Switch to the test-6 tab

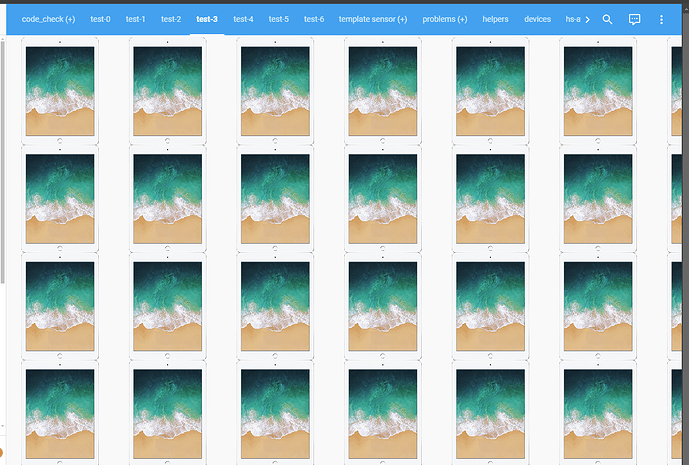click(314, 19)
